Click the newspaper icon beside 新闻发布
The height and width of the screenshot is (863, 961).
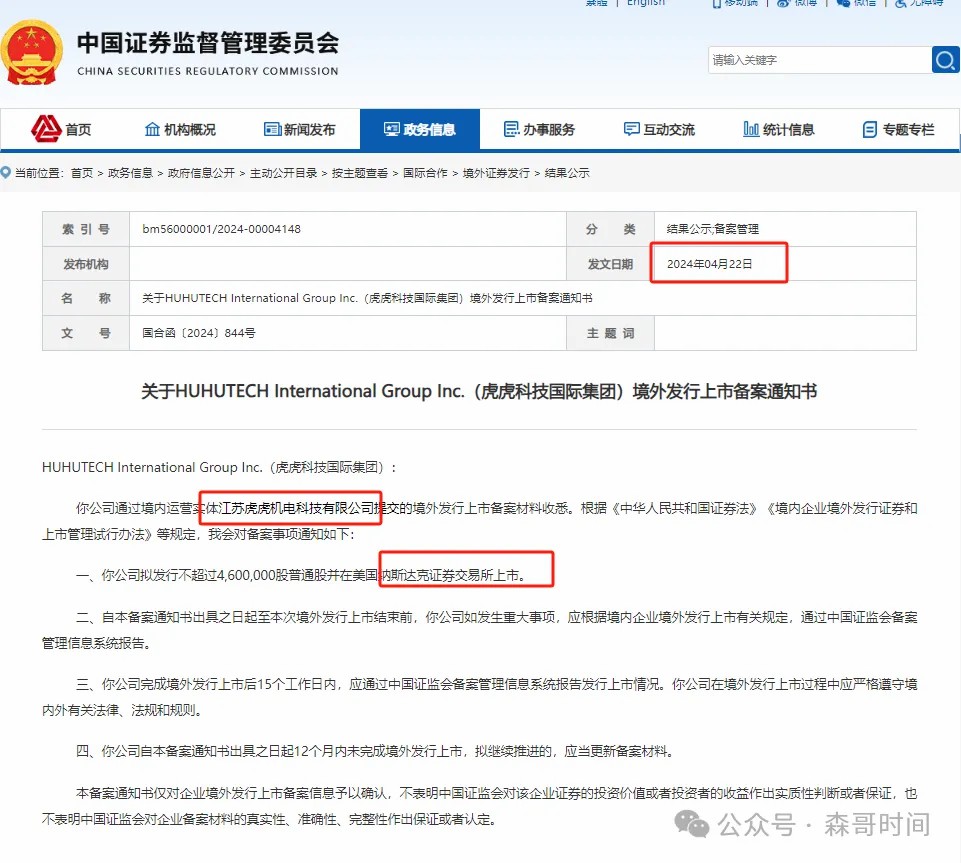point(272,129)
